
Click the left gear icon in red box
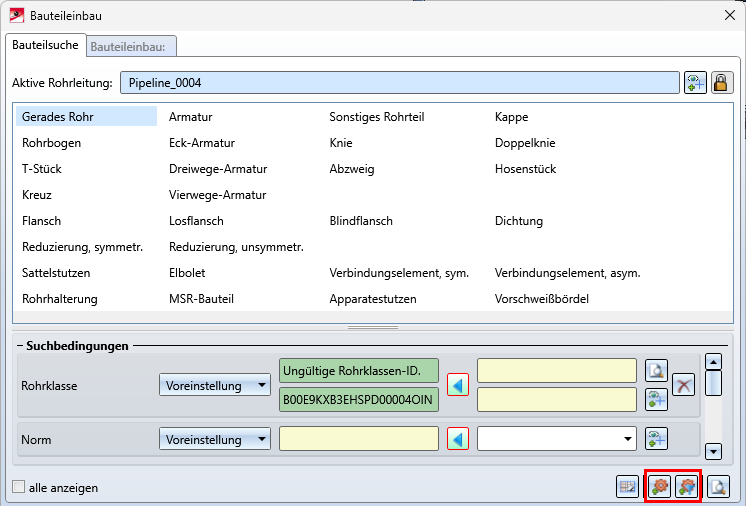[660, 487]
